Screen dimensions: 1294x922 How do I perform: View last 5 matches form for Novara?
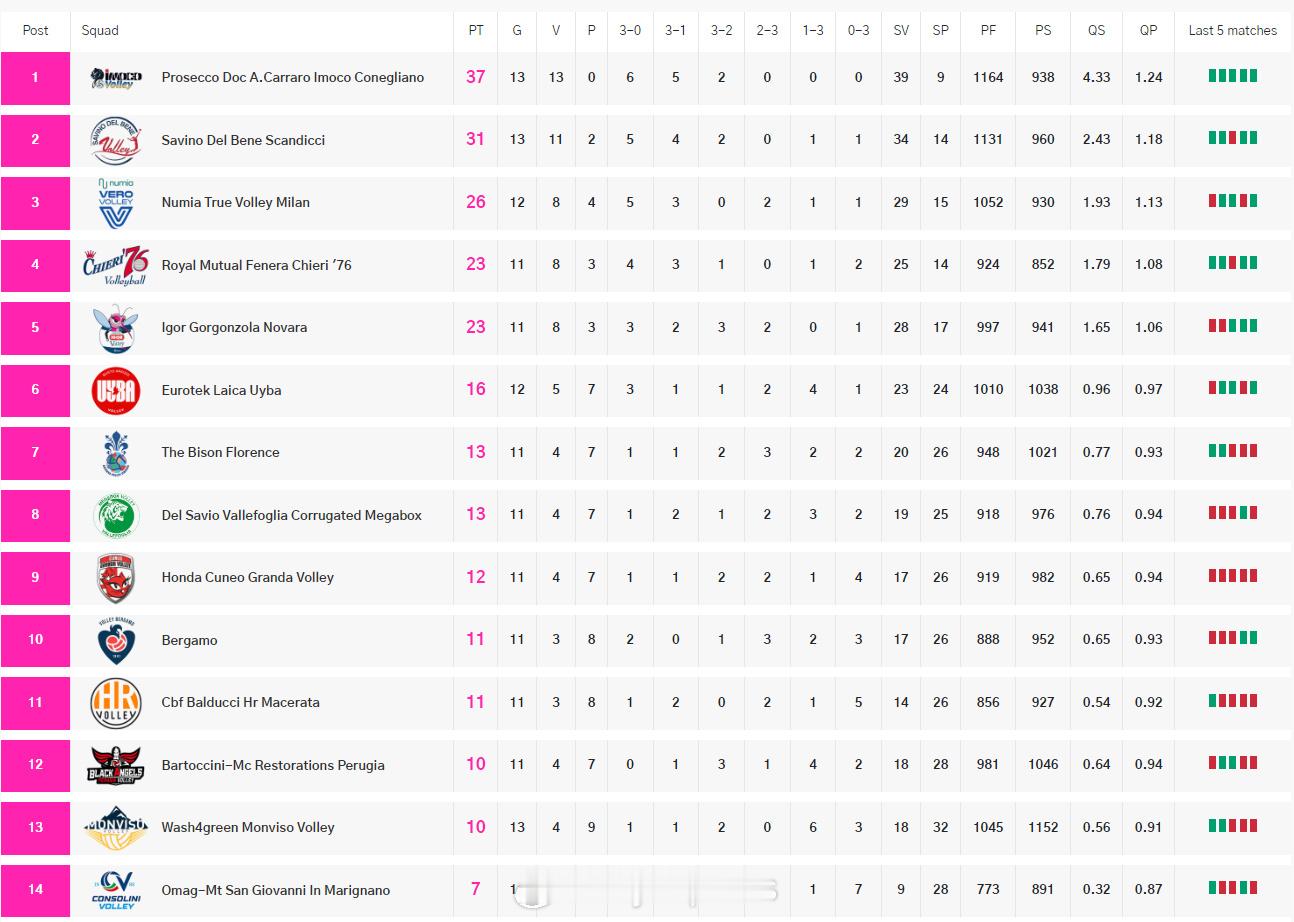coord(1233,326)
